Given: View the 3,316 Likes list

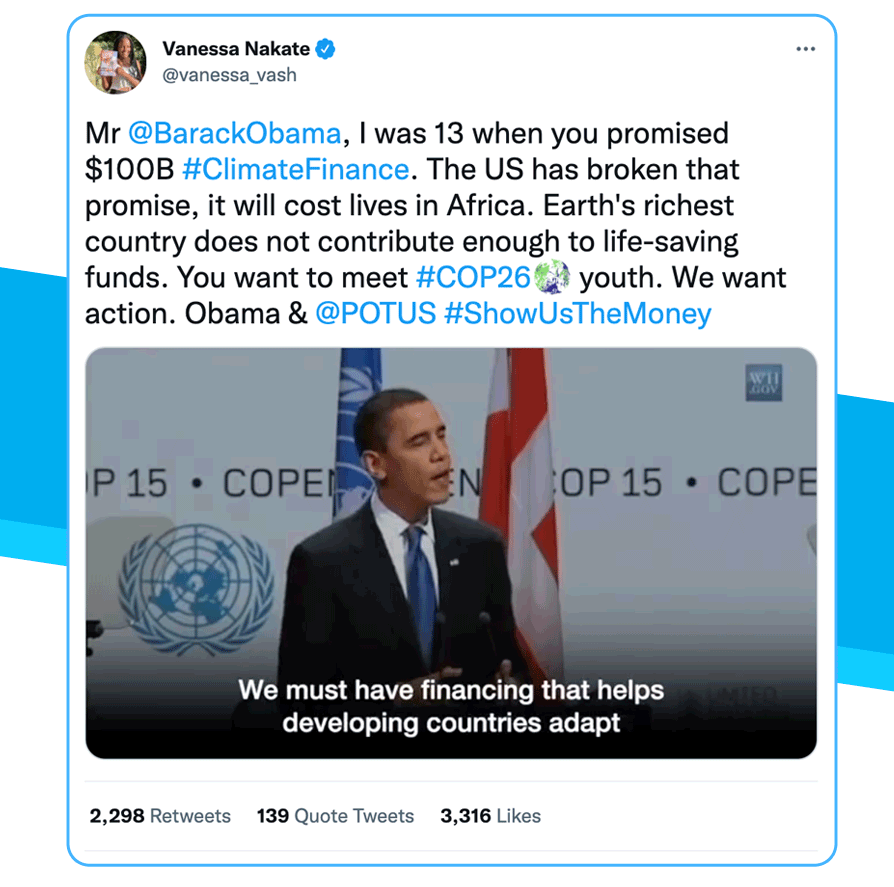Looking at the screenshot, I should click(x=489, y=816).
